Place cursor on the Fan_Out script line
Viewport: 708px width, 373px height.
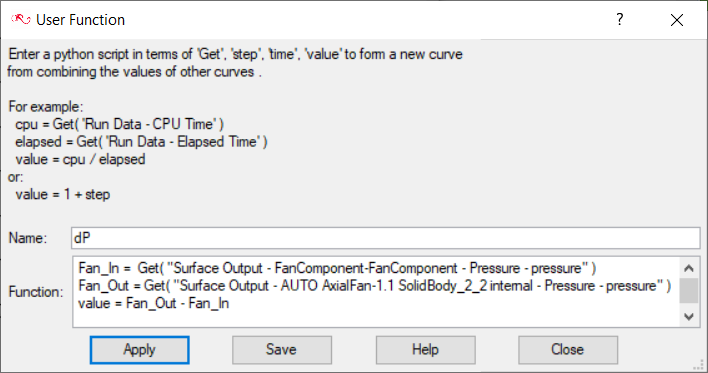[374, 286]
